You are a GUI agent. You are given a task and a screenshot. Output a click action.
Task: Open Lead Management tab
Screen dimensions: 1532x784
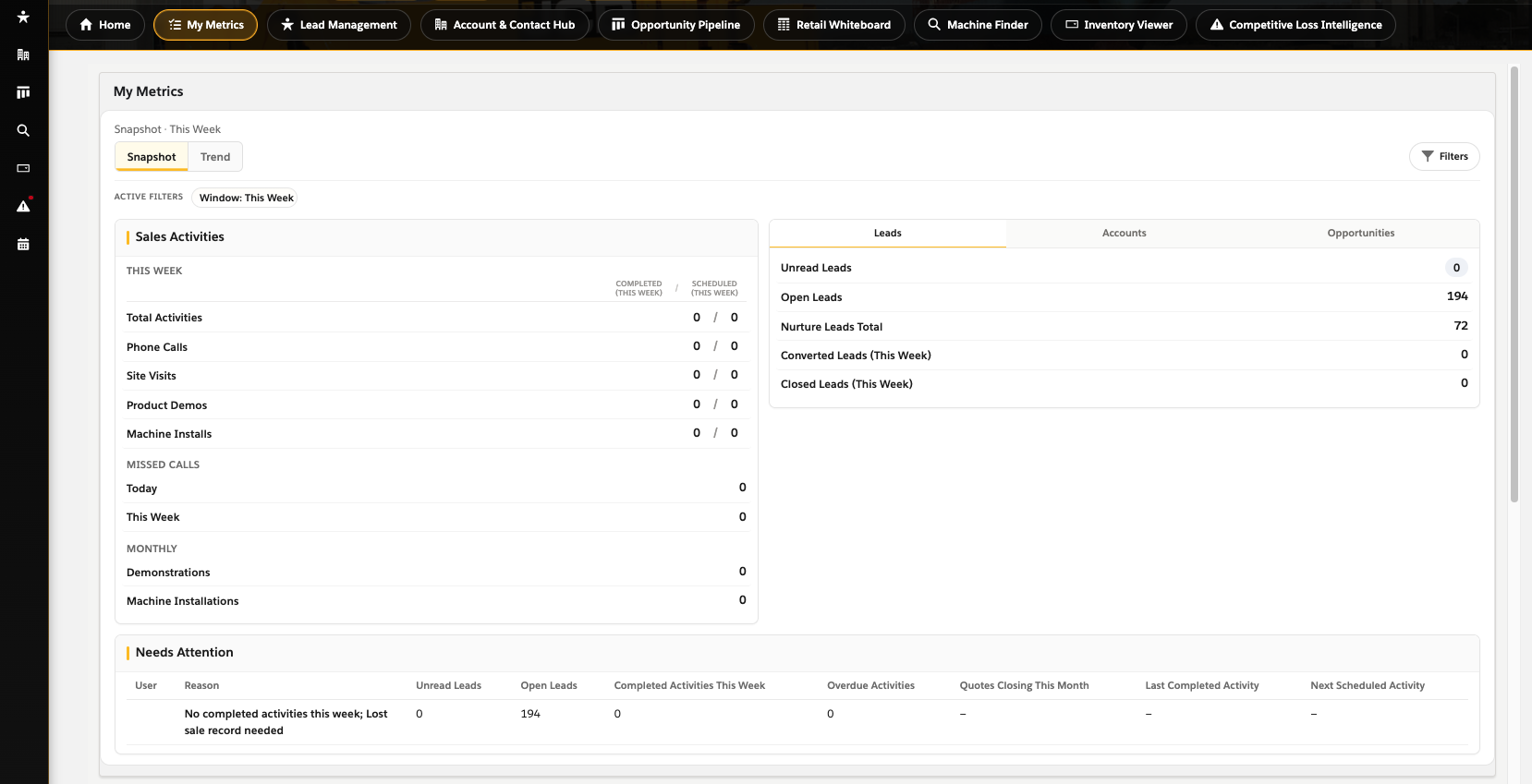339,25
